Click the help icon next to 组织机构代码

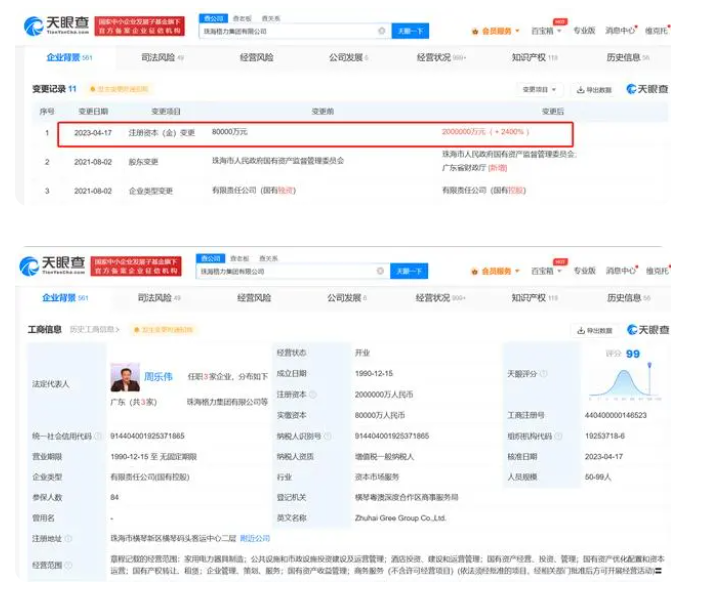(558, 436)
